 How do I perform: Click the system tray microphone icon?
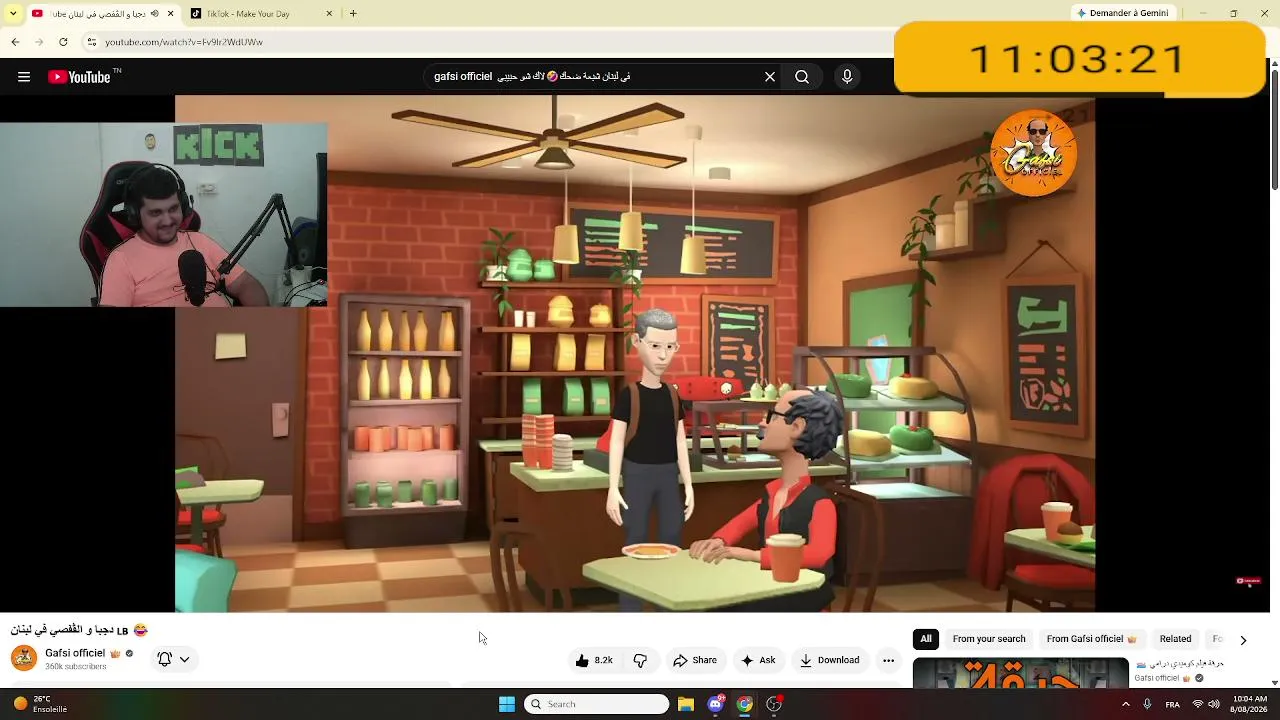click(1147, 704)
